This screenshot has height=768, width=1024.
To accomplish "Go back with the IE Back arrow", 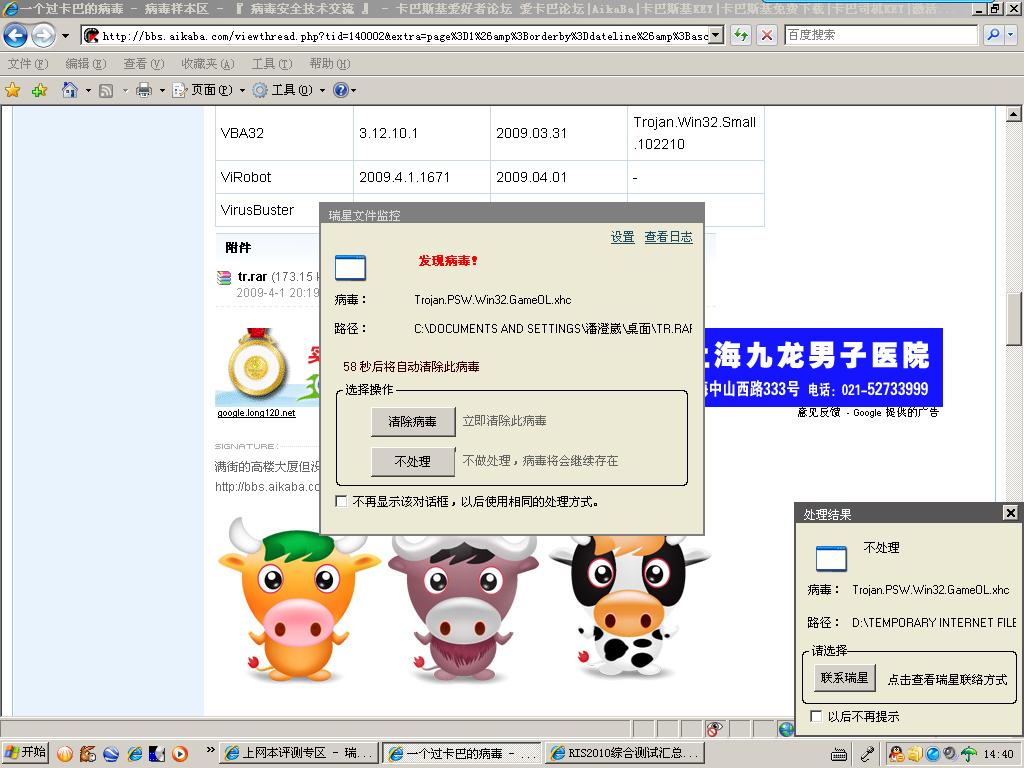I will [x=15, y=35].
